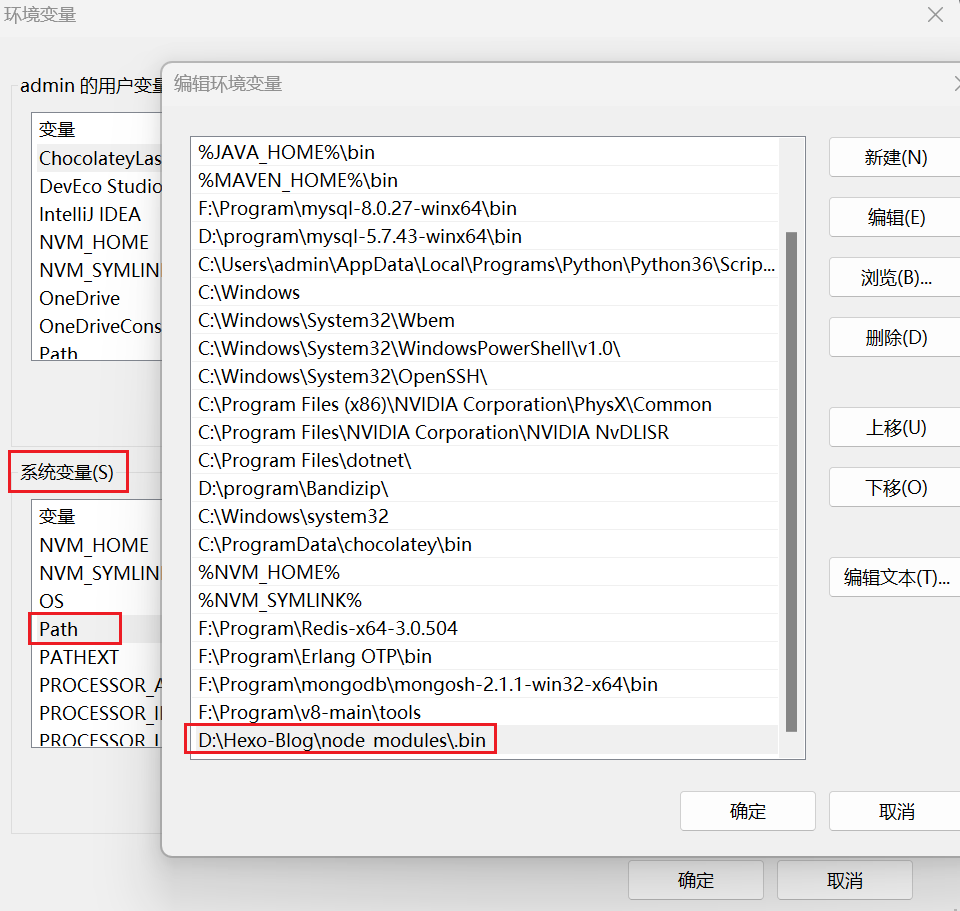
Task: Select IntelliJ IDEA in user variables list
Action: click(x=90, y=214)
